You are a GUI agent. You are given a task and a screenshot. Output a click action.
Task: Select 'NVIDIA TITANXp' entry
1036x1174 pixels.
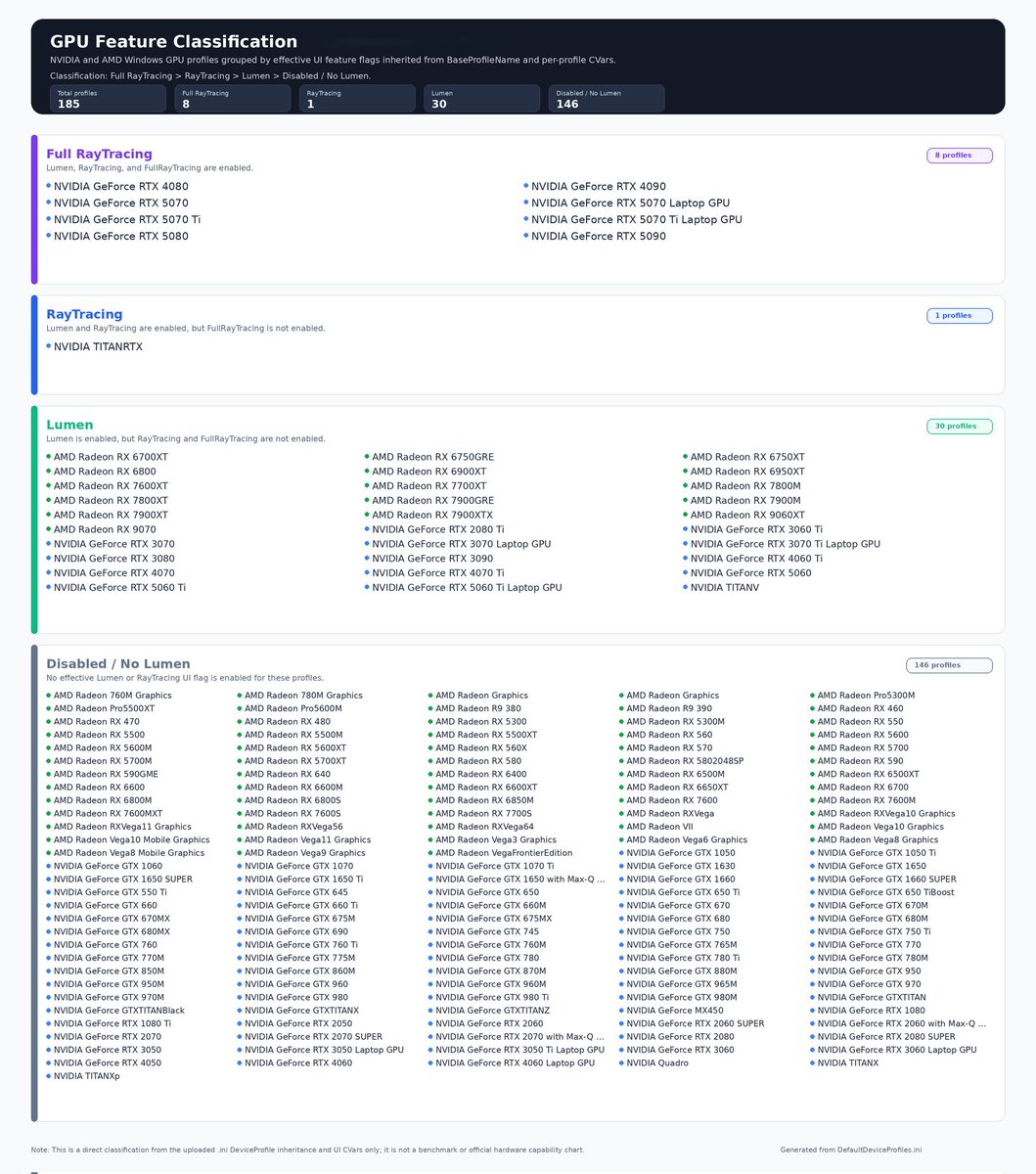tap(83, 1076)
